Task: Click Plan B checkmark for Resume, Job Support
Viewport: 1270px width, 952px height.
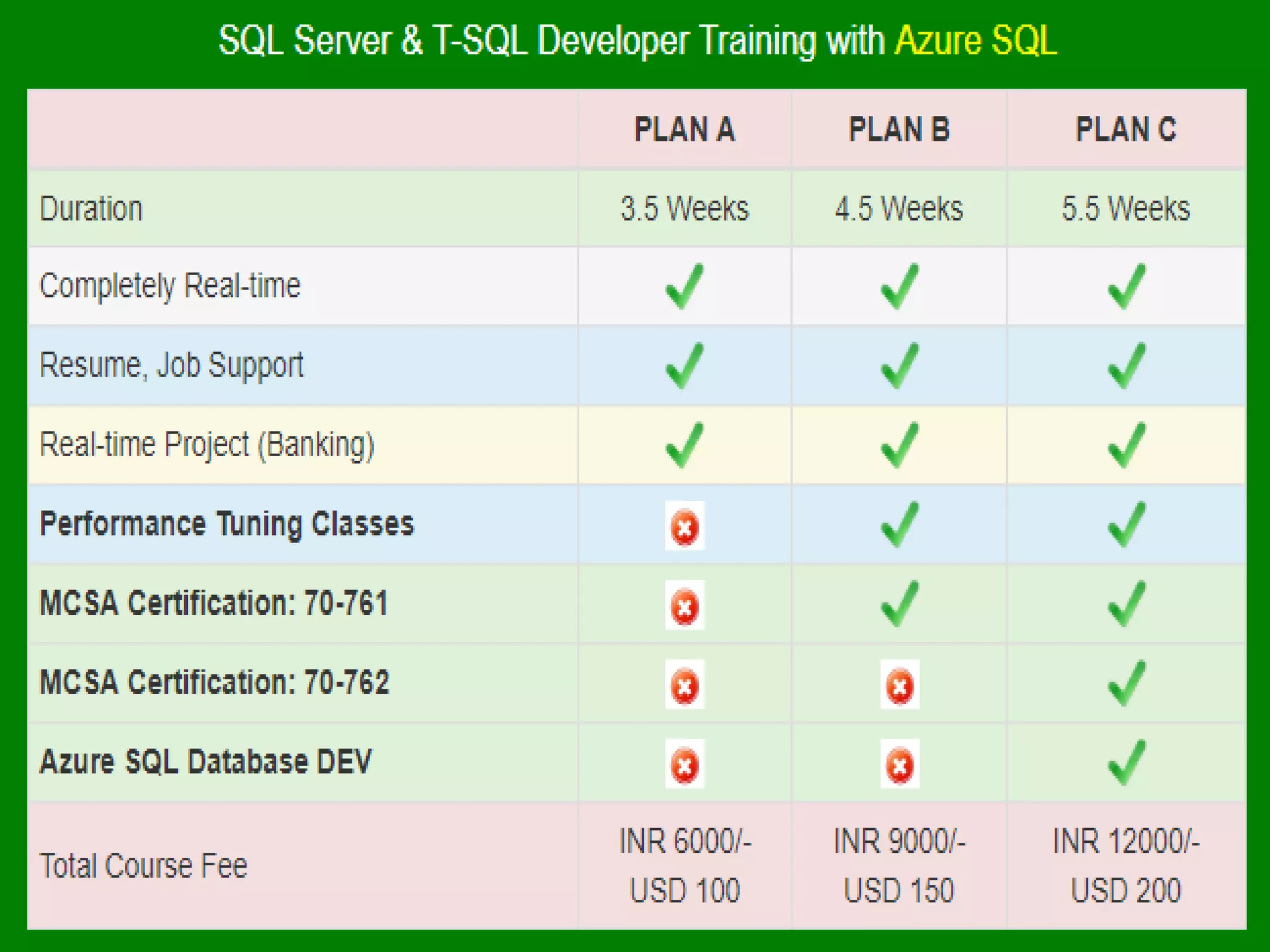Action: [899, 366]
